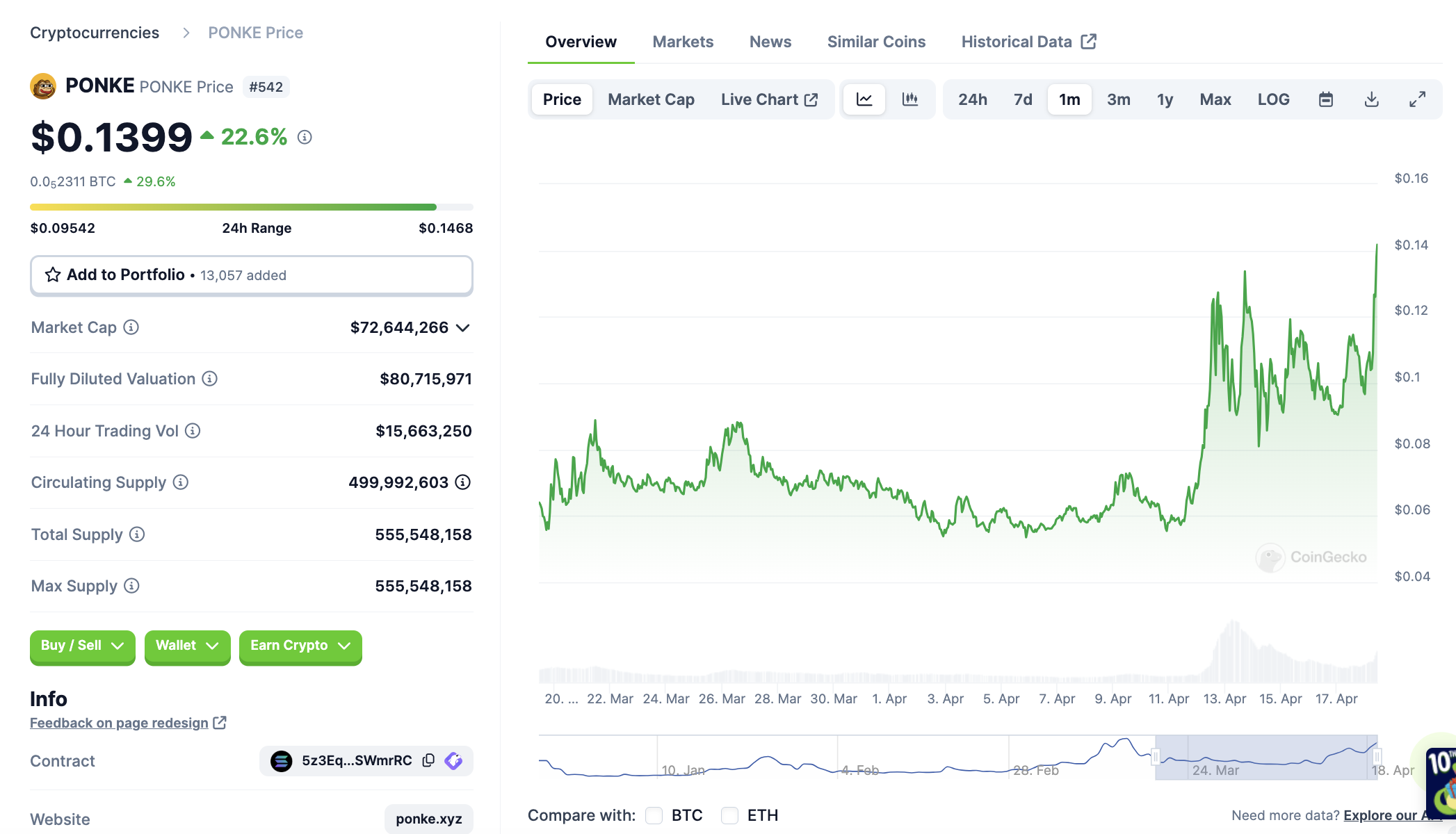Click the left handle of the range navigator
This screenshot has height=834, width=1456.
pos(1156,757)
